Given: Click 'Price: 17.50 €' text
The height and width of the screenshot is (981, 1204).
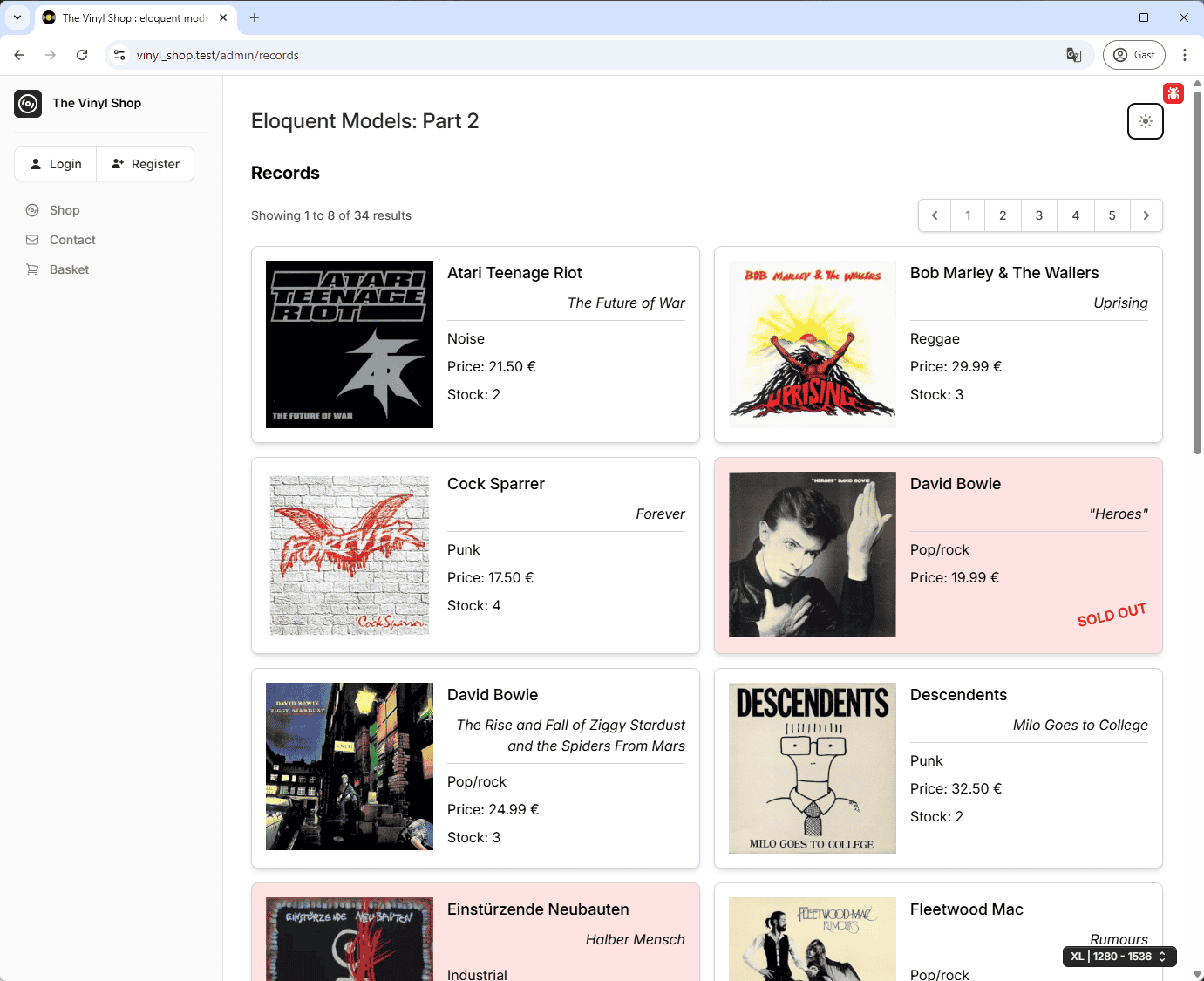Looking at the screenshot, I should point(490,577).
